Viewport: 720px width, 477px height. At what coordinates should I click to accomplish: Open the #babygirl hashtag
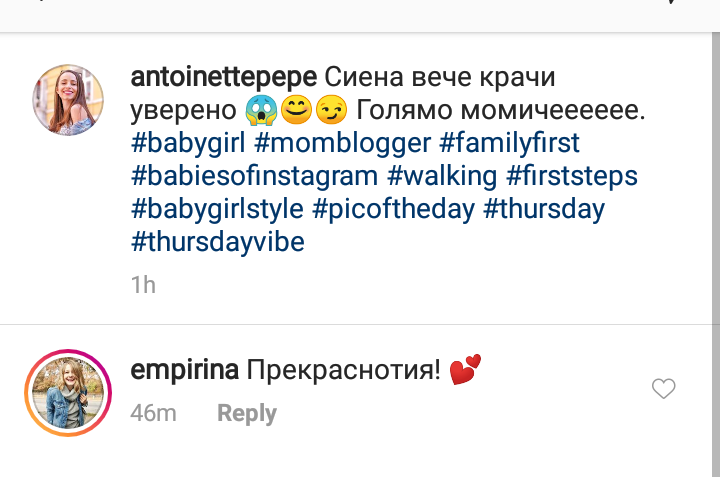click(x=188, y=143)
